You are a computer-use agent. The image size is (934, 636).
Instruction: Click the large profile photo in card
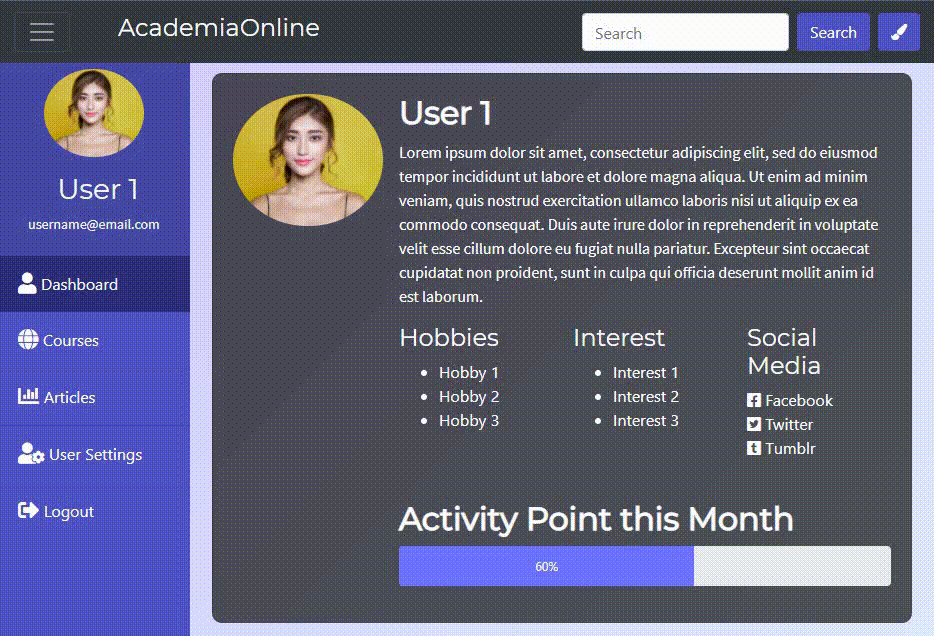click(308, 160)
